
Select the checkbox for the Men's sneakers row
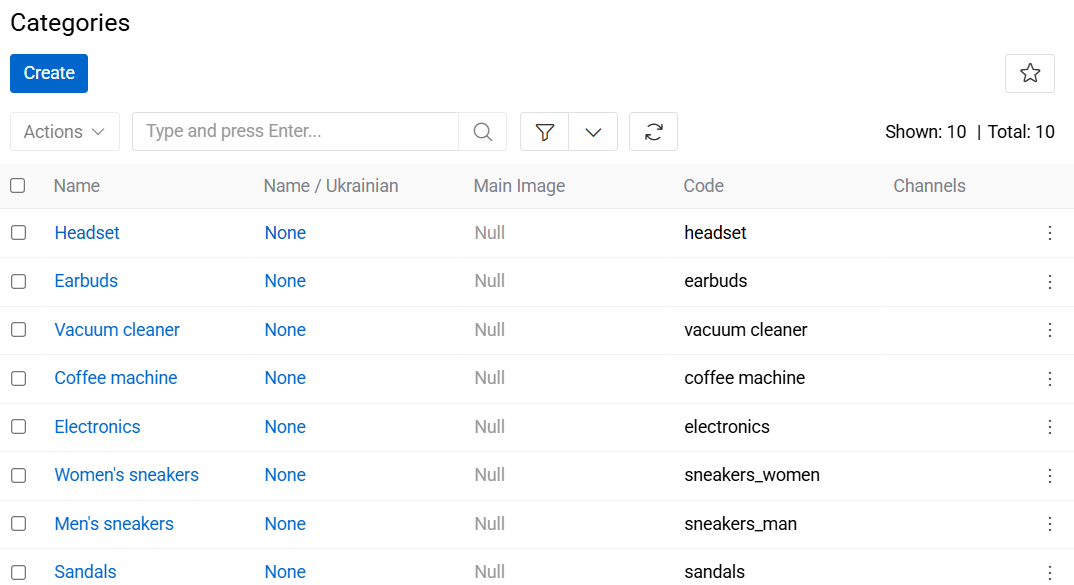point(17,523)
